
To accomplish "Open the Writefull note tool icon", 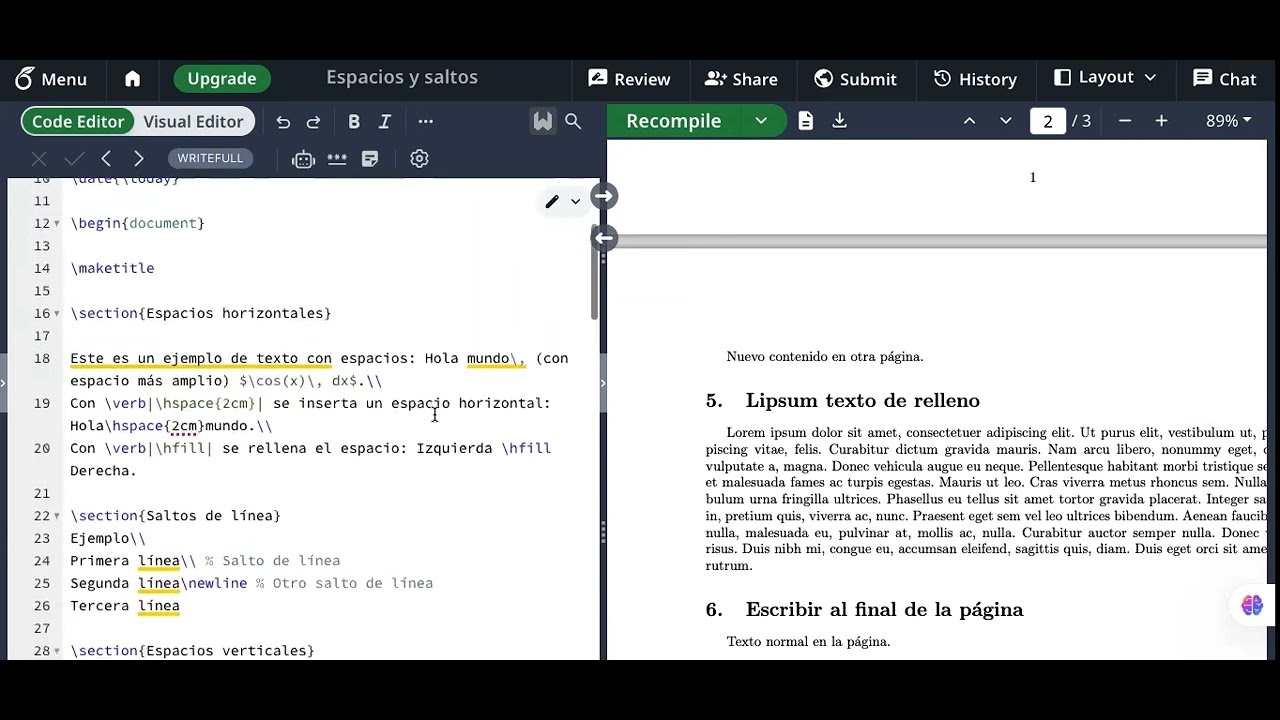I will click(370, 158).
